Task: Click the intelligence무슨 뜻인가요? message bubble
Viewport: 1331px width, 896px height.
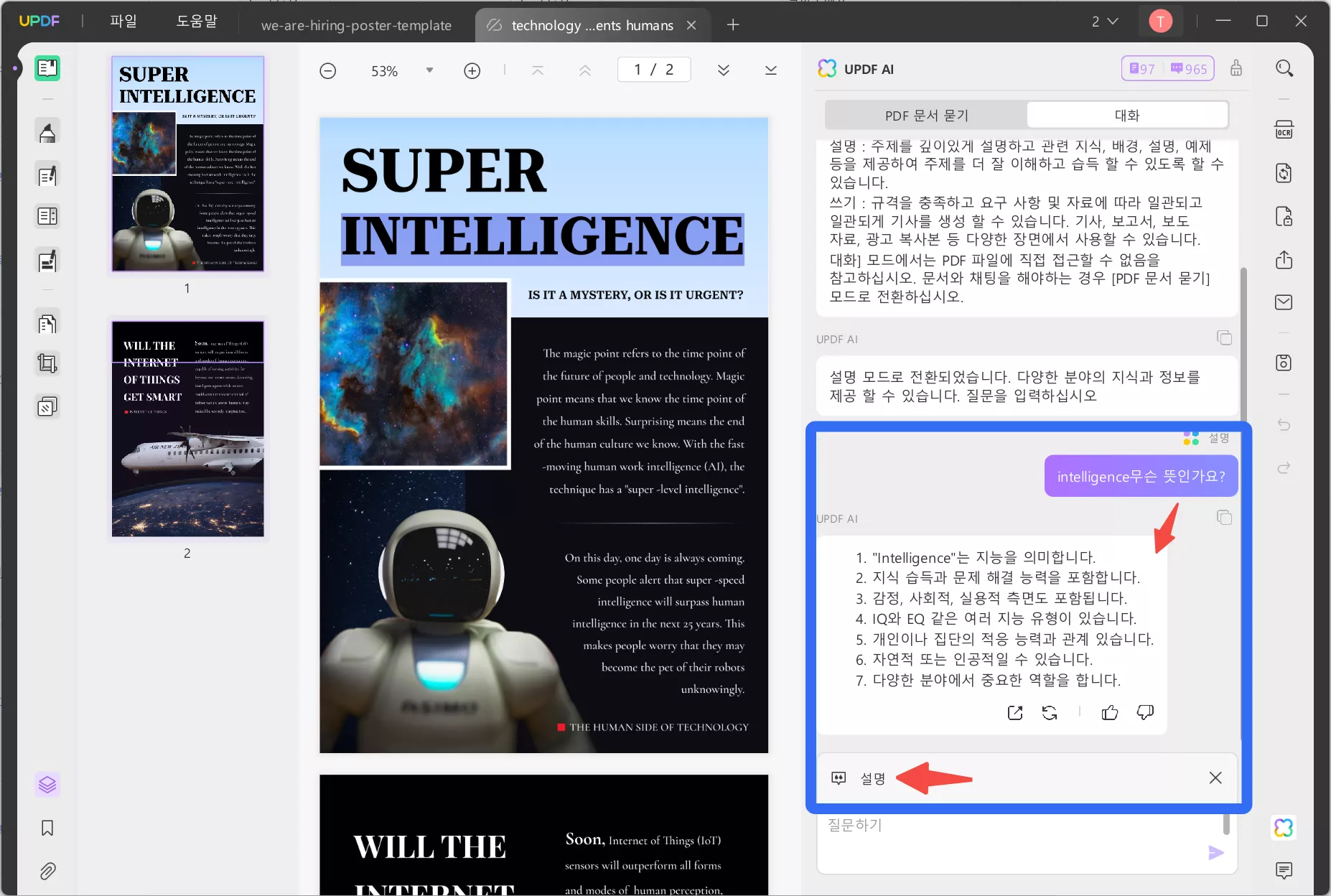Action: tap(1141, 476)
